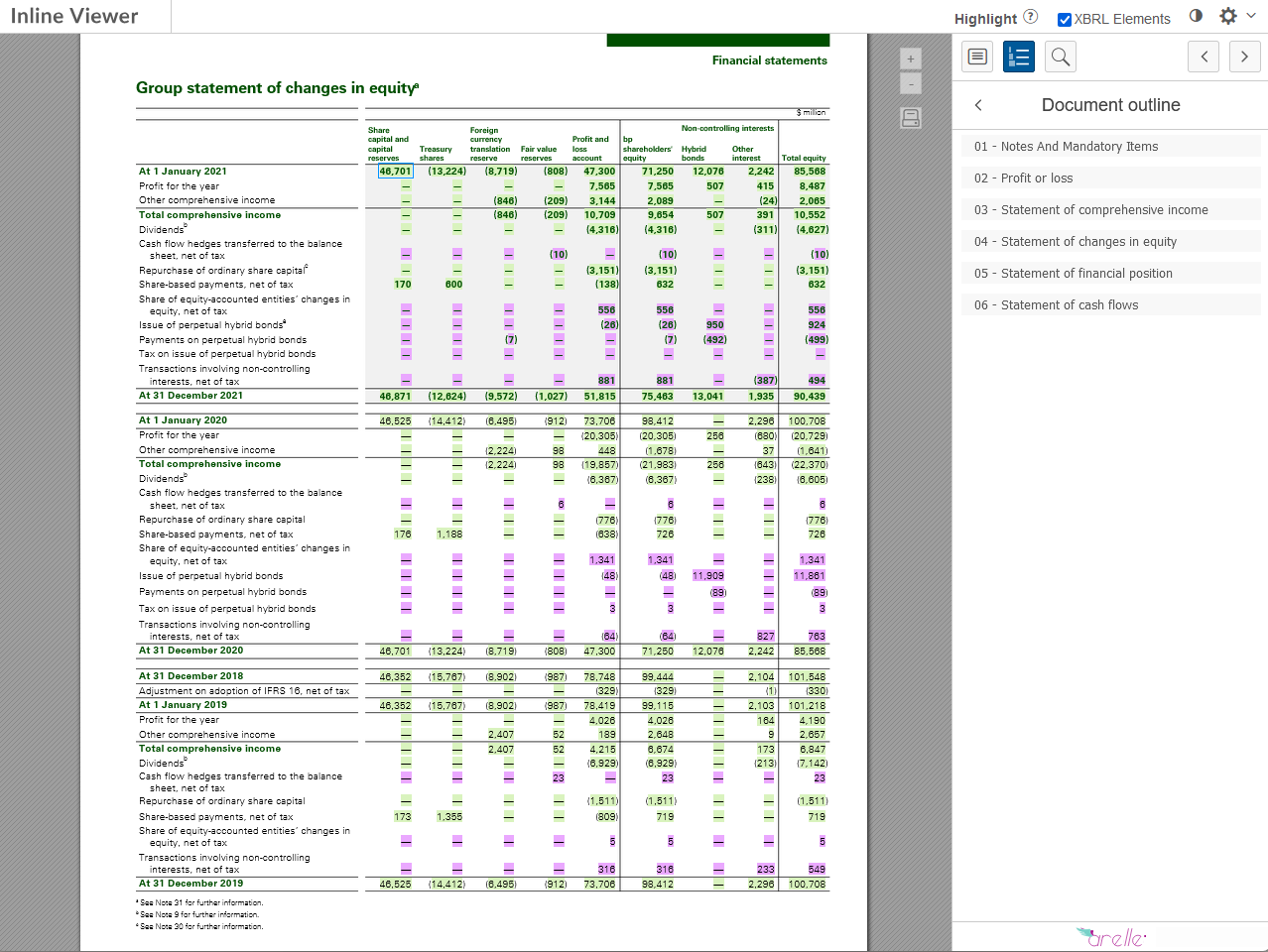Screen dimensions: 1268x952
Task: Click the Arelle logo
Action: tap(1111, 936)
